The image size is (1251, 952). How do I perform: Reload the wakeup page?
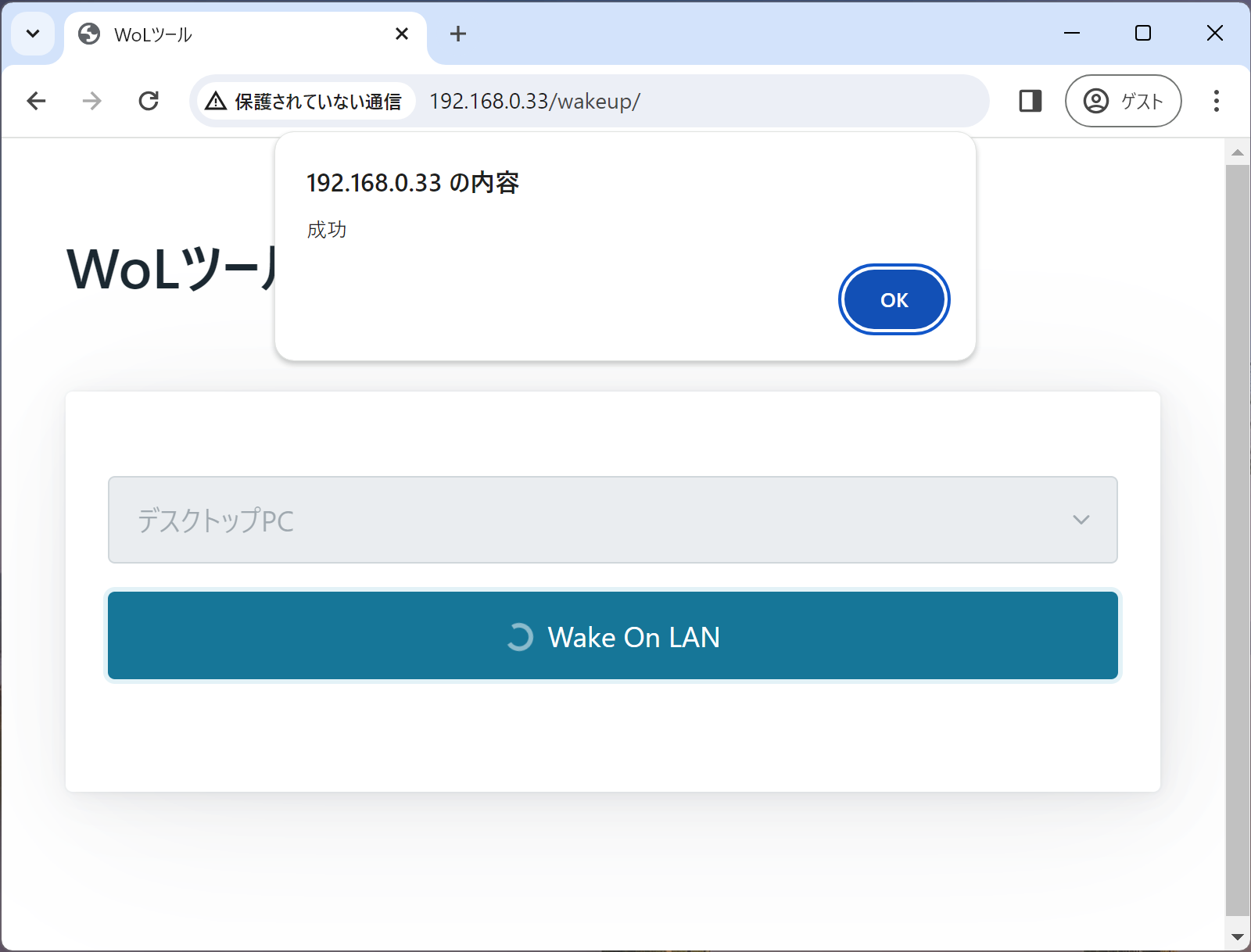coord(149,101)
